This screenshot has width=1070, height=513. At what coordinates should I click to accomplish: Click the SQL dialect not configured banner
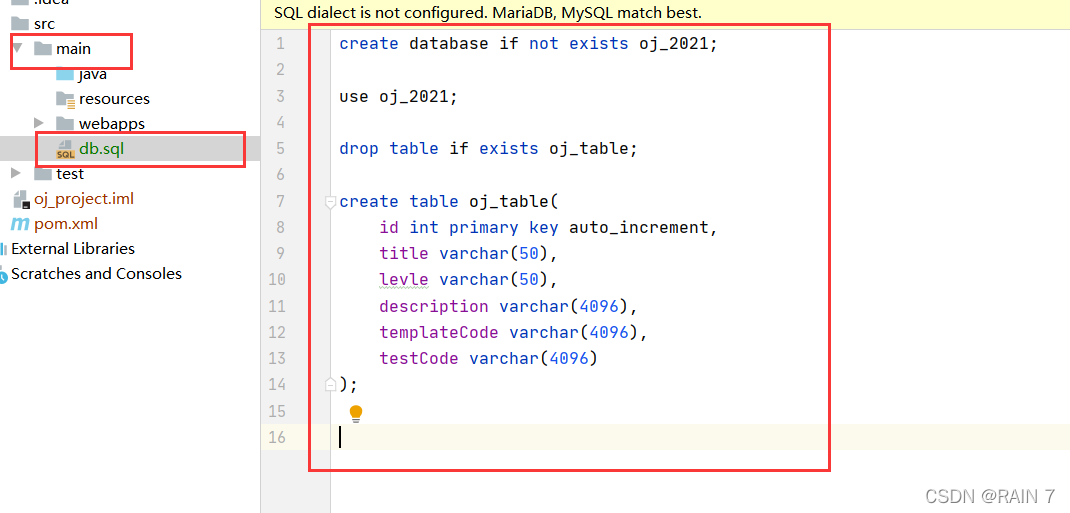click(665, 12)
